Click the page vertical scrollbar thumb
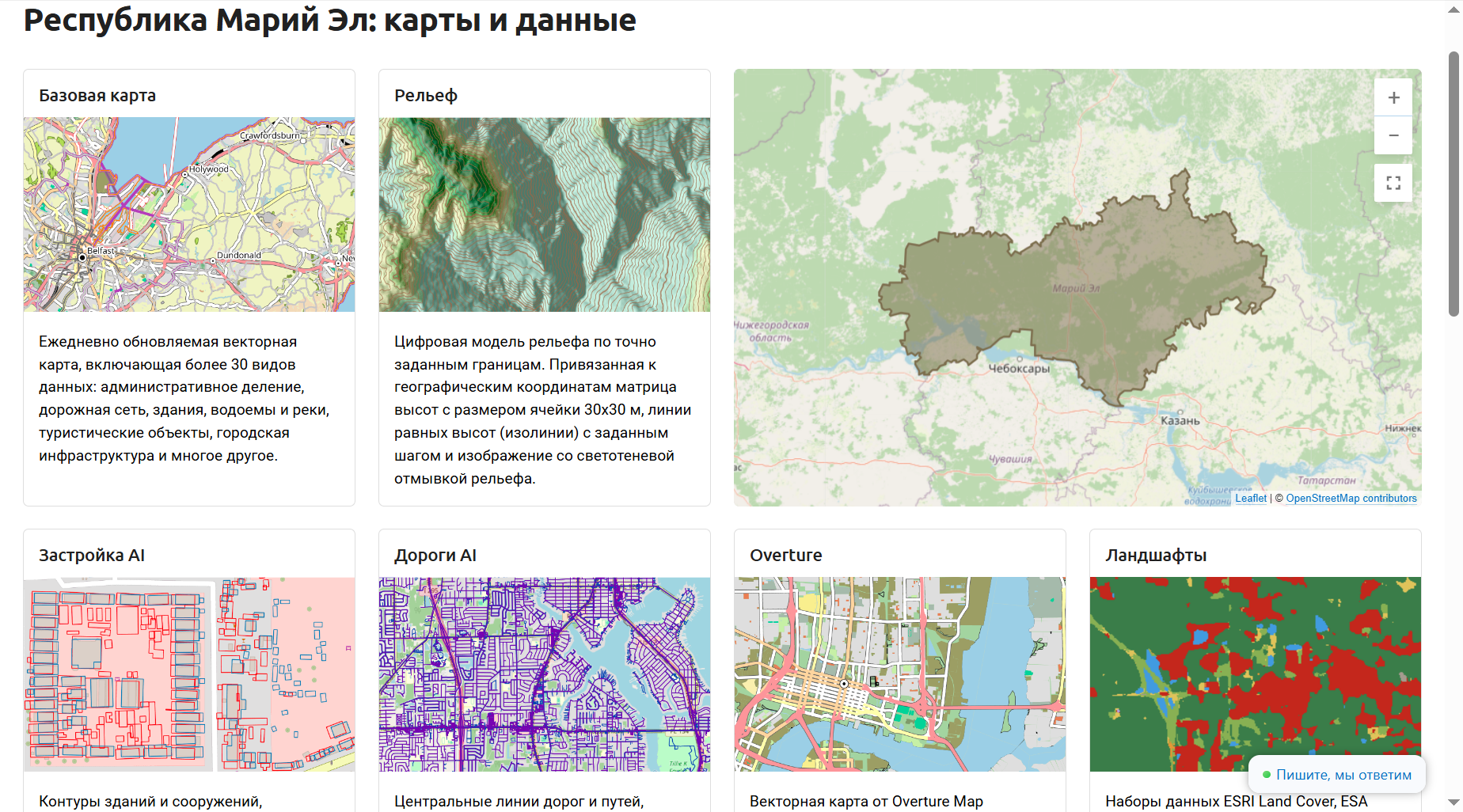Screen dimensions: 1463x812 (1454, 184)
